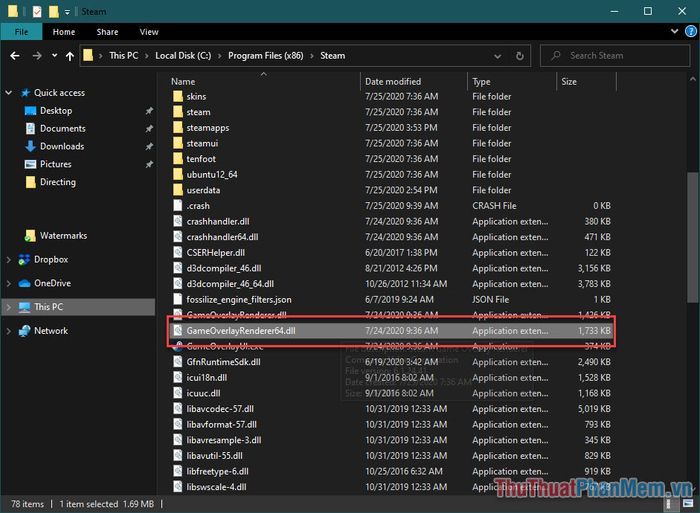Go back using the Back arrow
Screen dimensions: 700x513
(x=15, y=56)
